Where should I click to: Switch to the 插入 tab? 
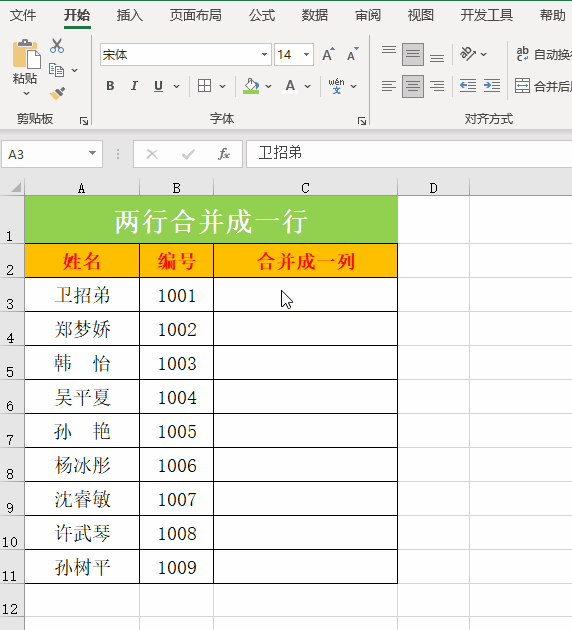(129, 15)
